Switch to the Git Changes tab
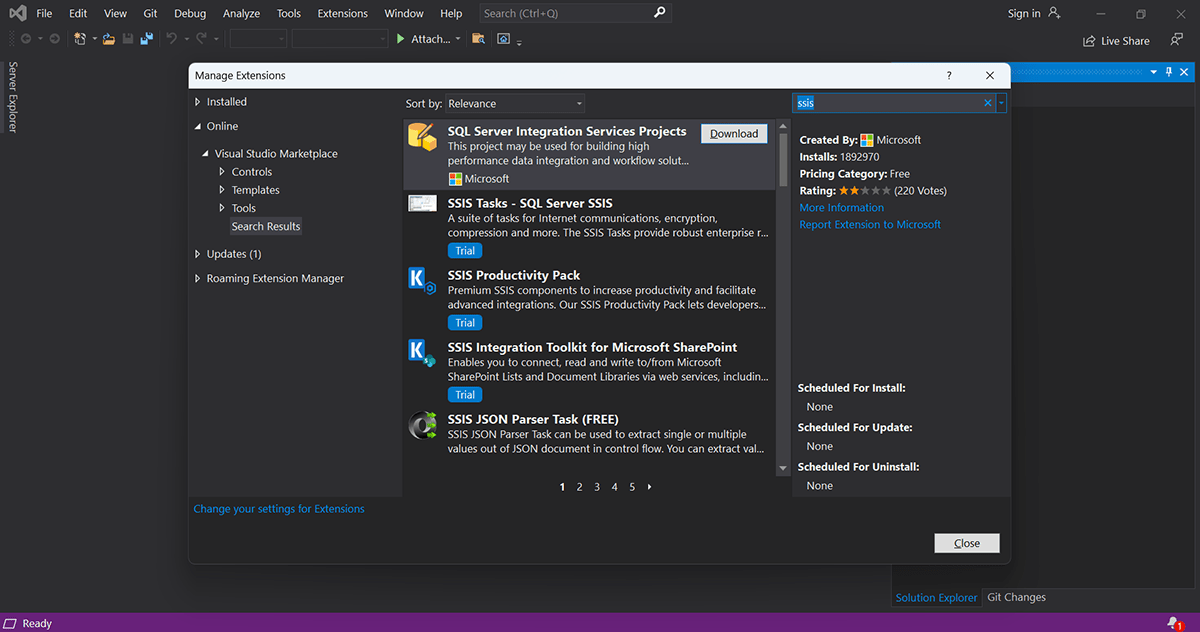The image size is (1200, 632). pos(1016,597)
